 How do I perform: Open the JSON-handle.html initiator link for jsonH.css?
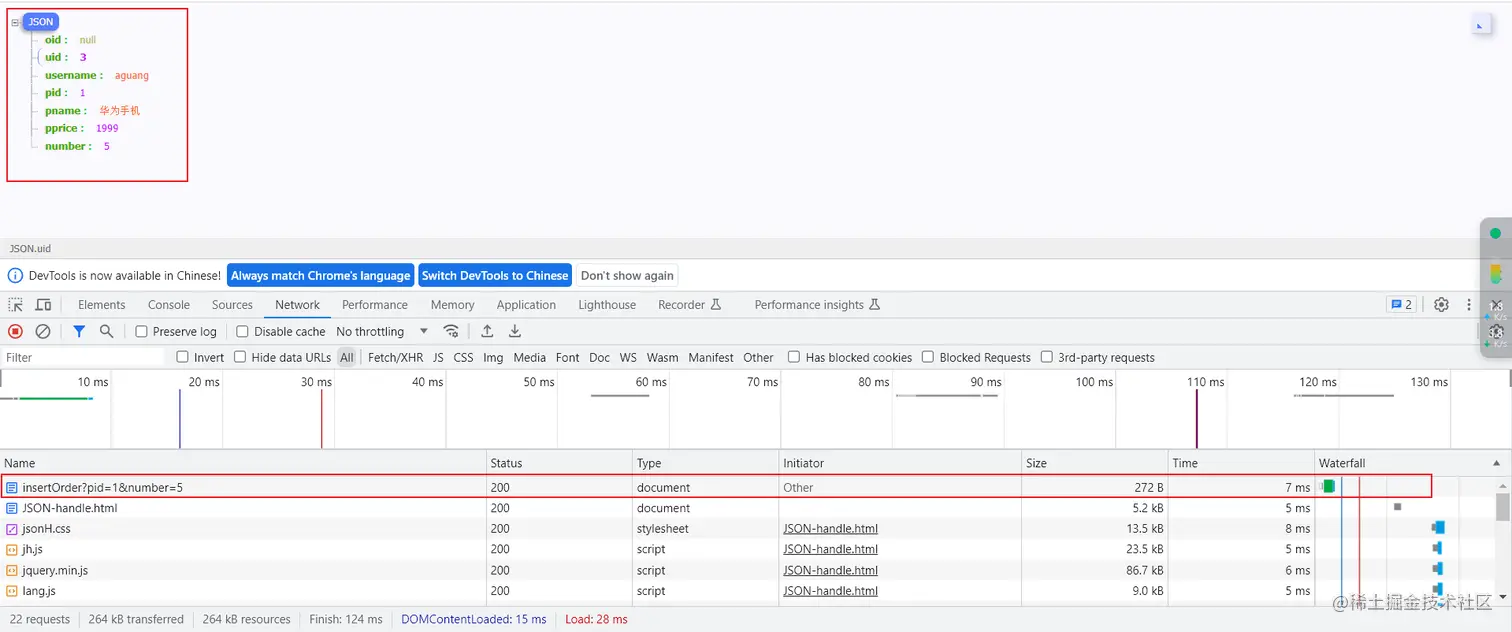(831, 529)
